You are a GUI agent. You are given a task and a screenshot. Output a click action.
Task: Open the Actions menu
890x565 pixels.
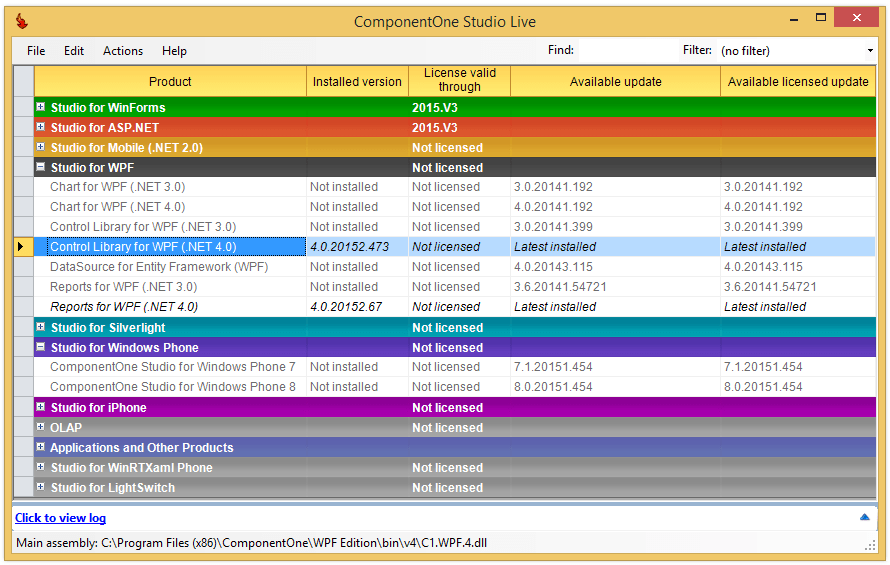pyautogui.click(x=123, y=51)
